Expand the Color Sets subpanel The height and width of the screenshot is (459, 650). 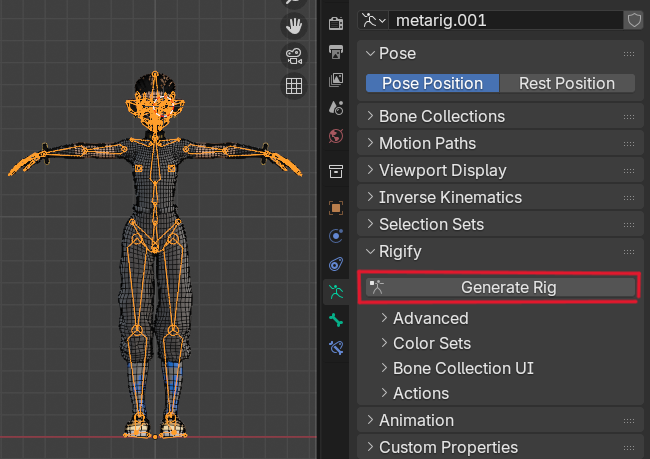430,343
